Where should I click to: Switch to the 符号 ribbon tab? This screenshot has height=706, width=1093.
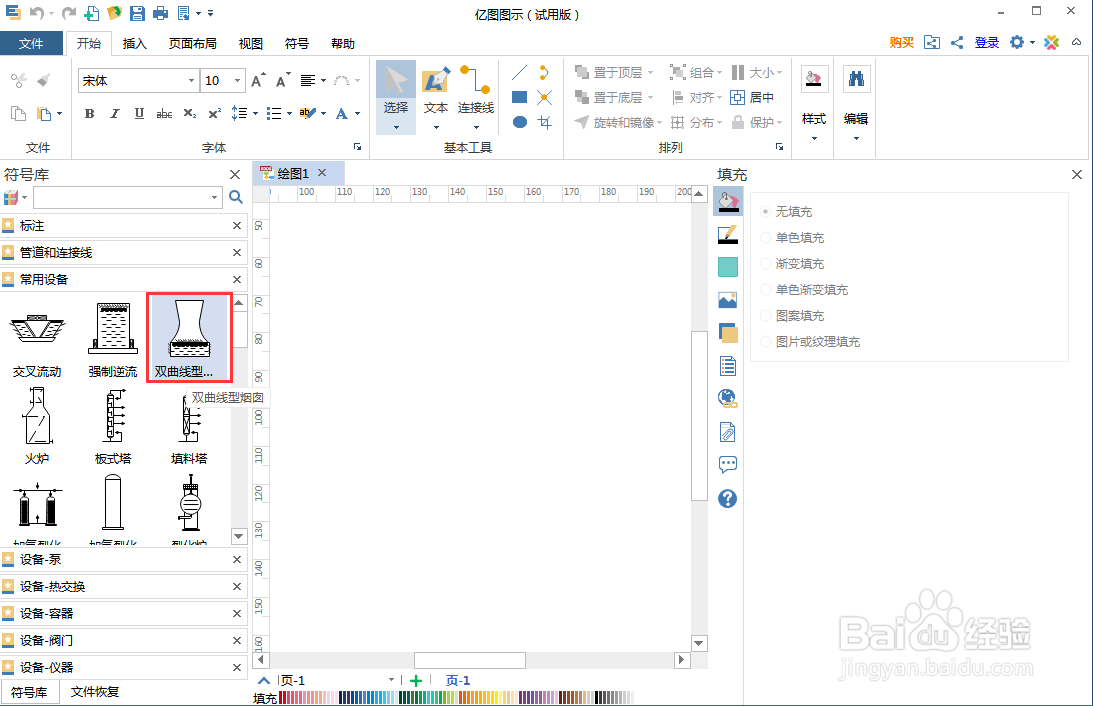tap(297, 43)
